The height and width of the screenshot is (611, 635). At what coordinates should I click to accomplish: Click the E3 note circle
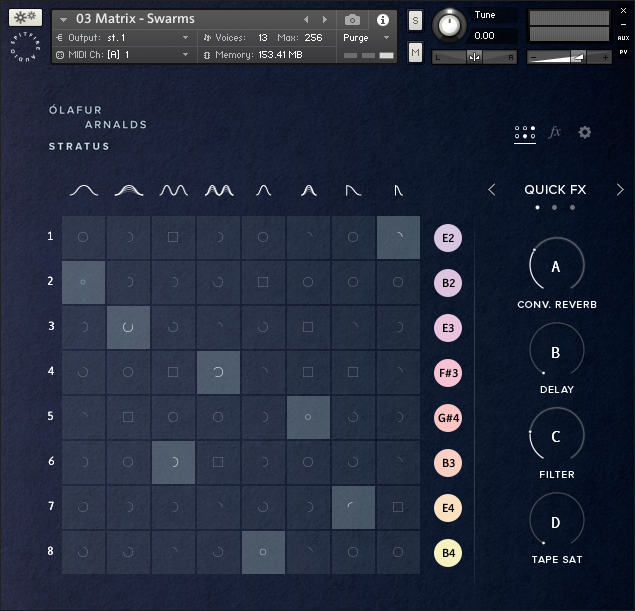coord(448,328)
